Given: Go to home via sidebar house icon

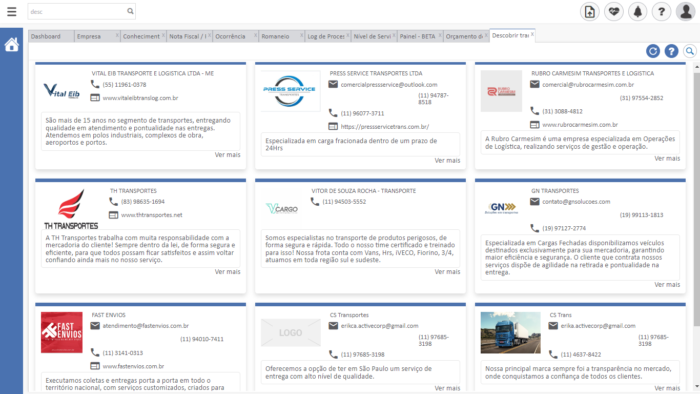Looking at the screenshot, I should click(x=12, y=44).
